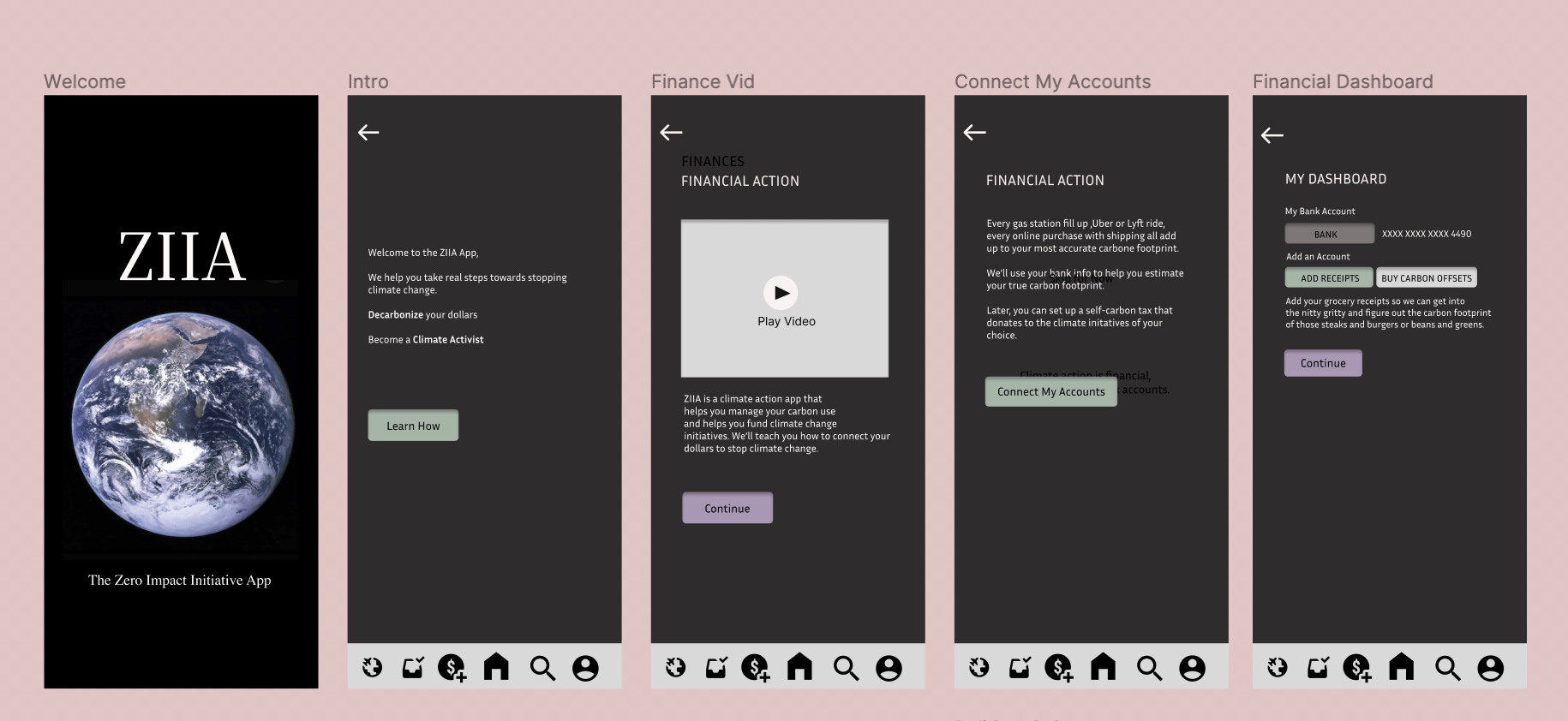The height and width of the screenshot is (721, 1568).
Task: Click the Continue button in Finance Vid frame
Action: click(x=727, y=508)
